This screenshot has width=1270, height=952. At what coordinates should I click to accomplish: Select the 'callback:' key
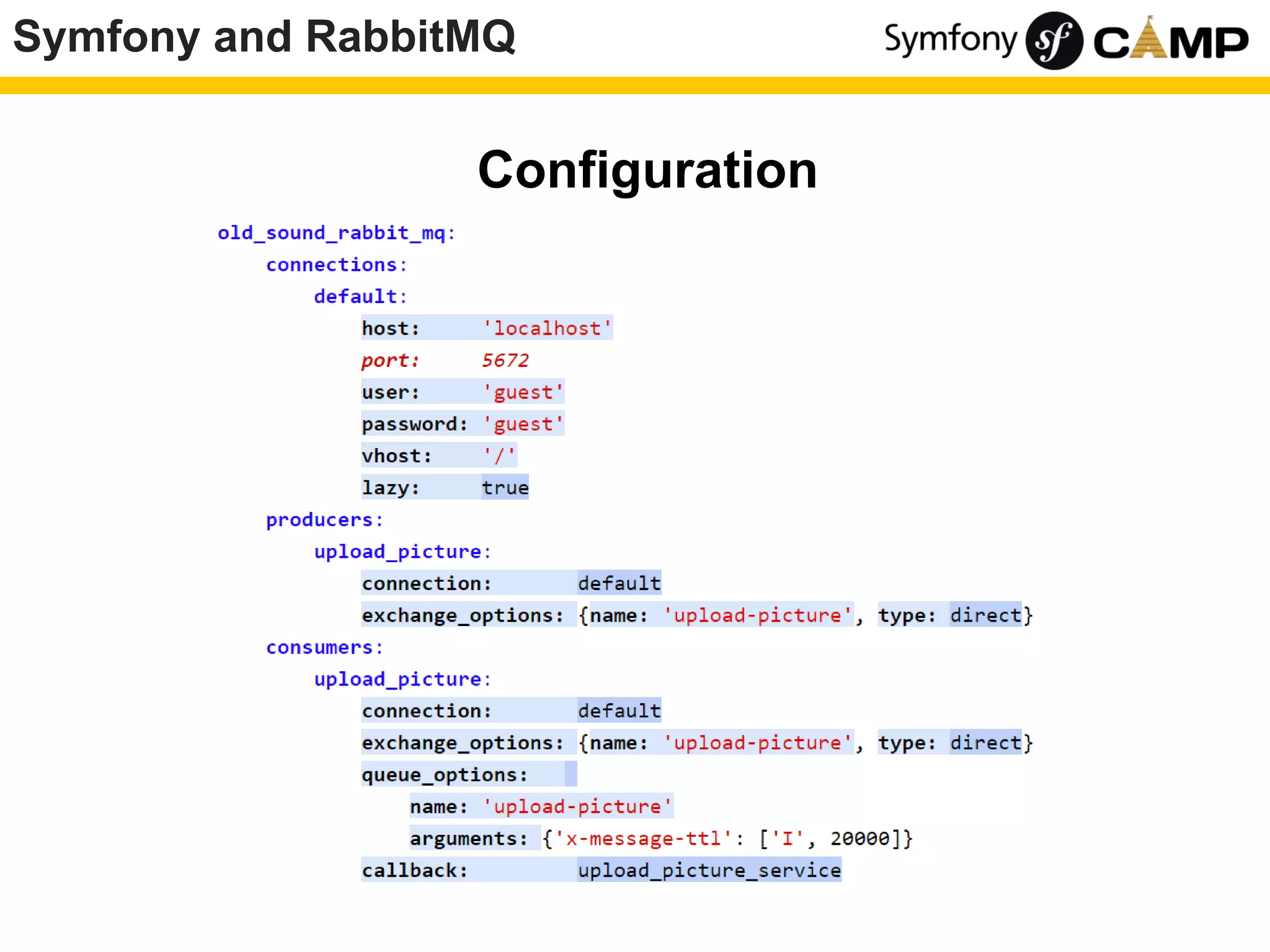414,871
